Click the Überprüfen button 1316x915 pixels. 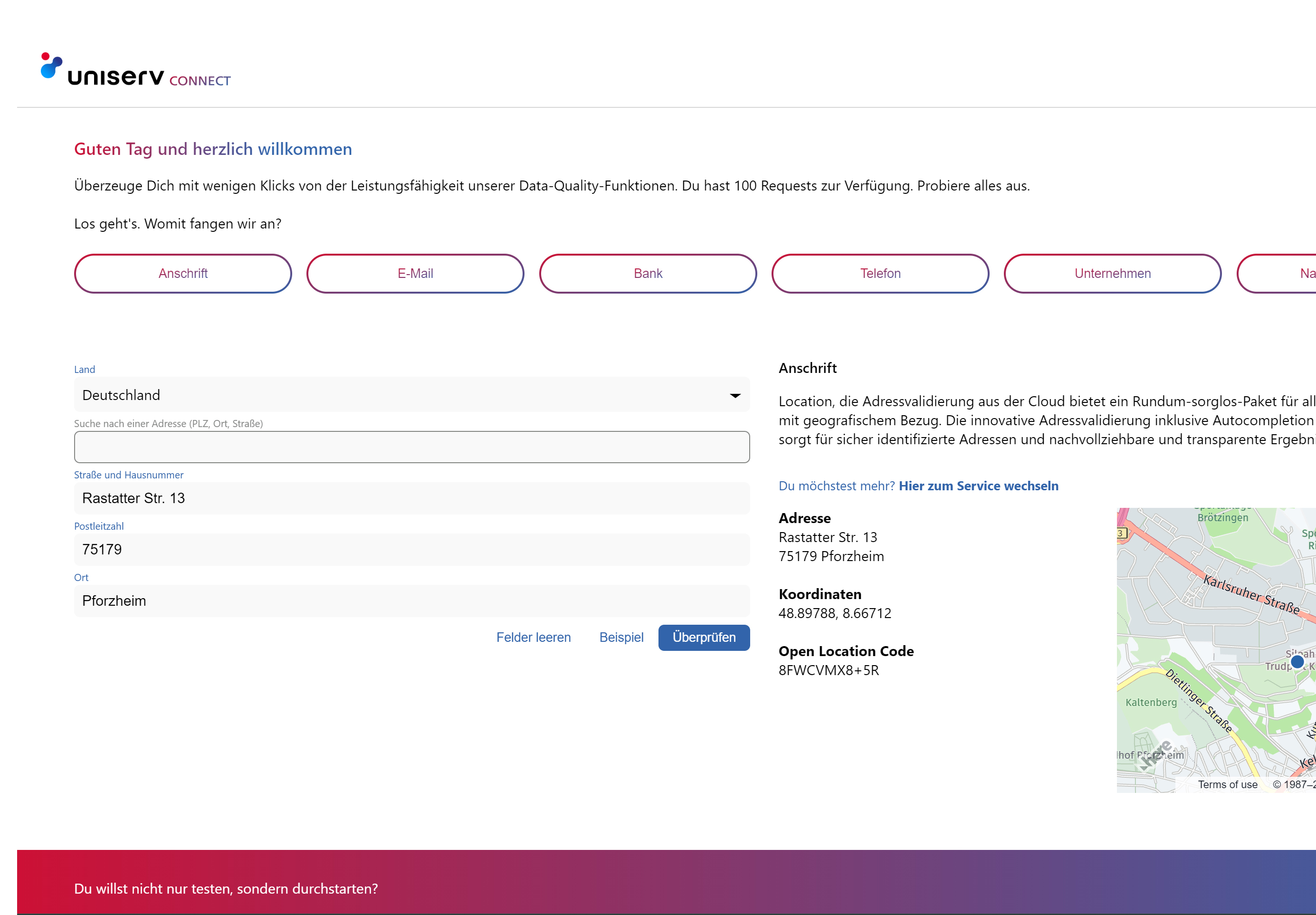[704, 638]
